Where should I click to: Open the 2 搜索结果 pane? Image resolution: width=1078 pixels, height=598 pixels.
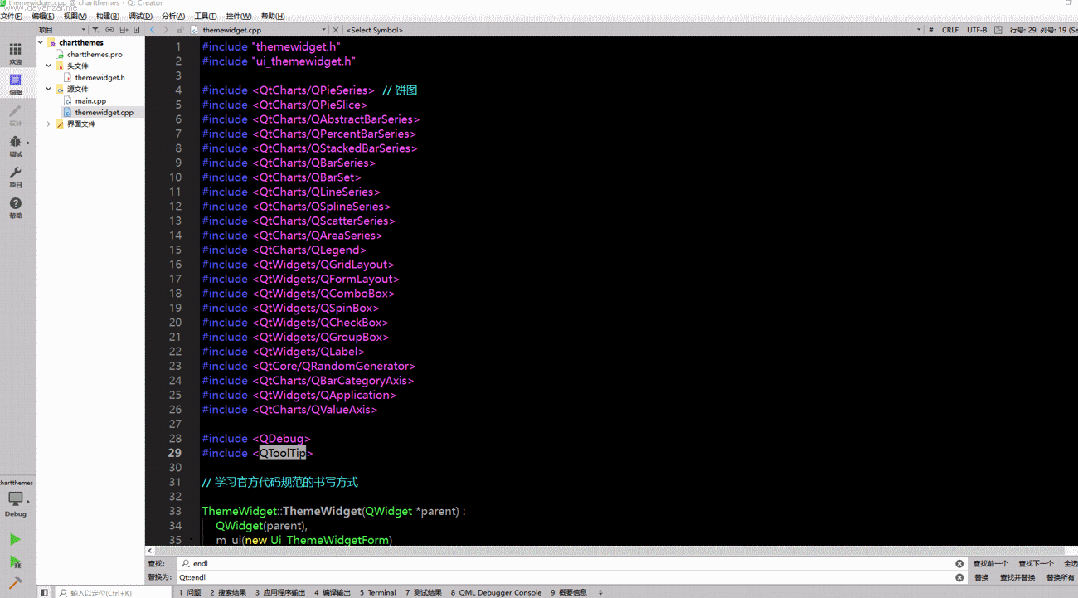[228, 593]
